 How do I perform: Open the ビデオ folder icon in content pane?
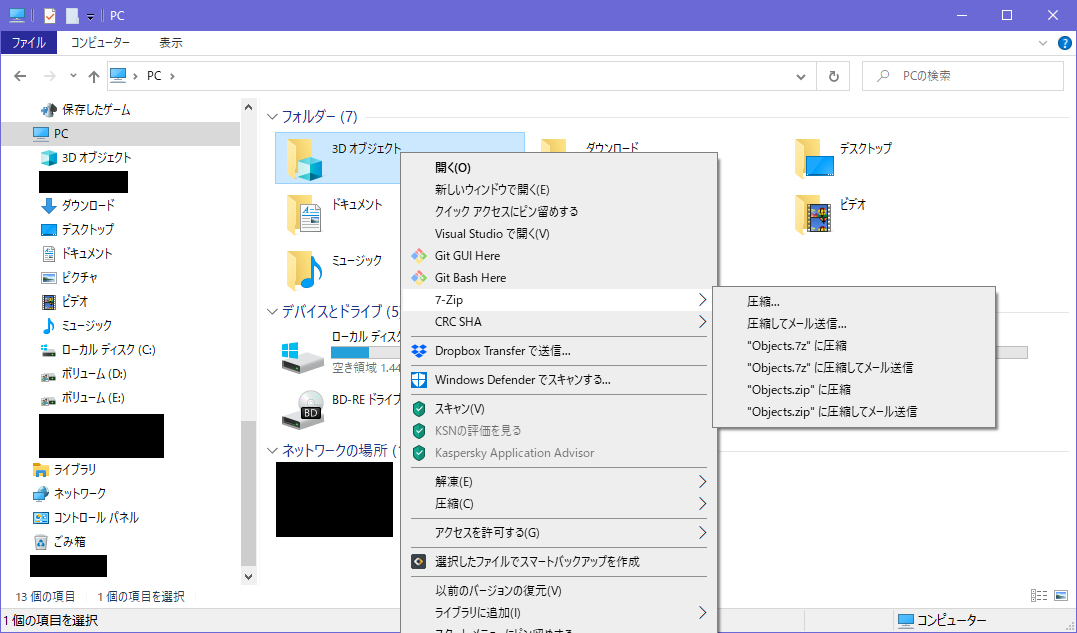[814, 214]
